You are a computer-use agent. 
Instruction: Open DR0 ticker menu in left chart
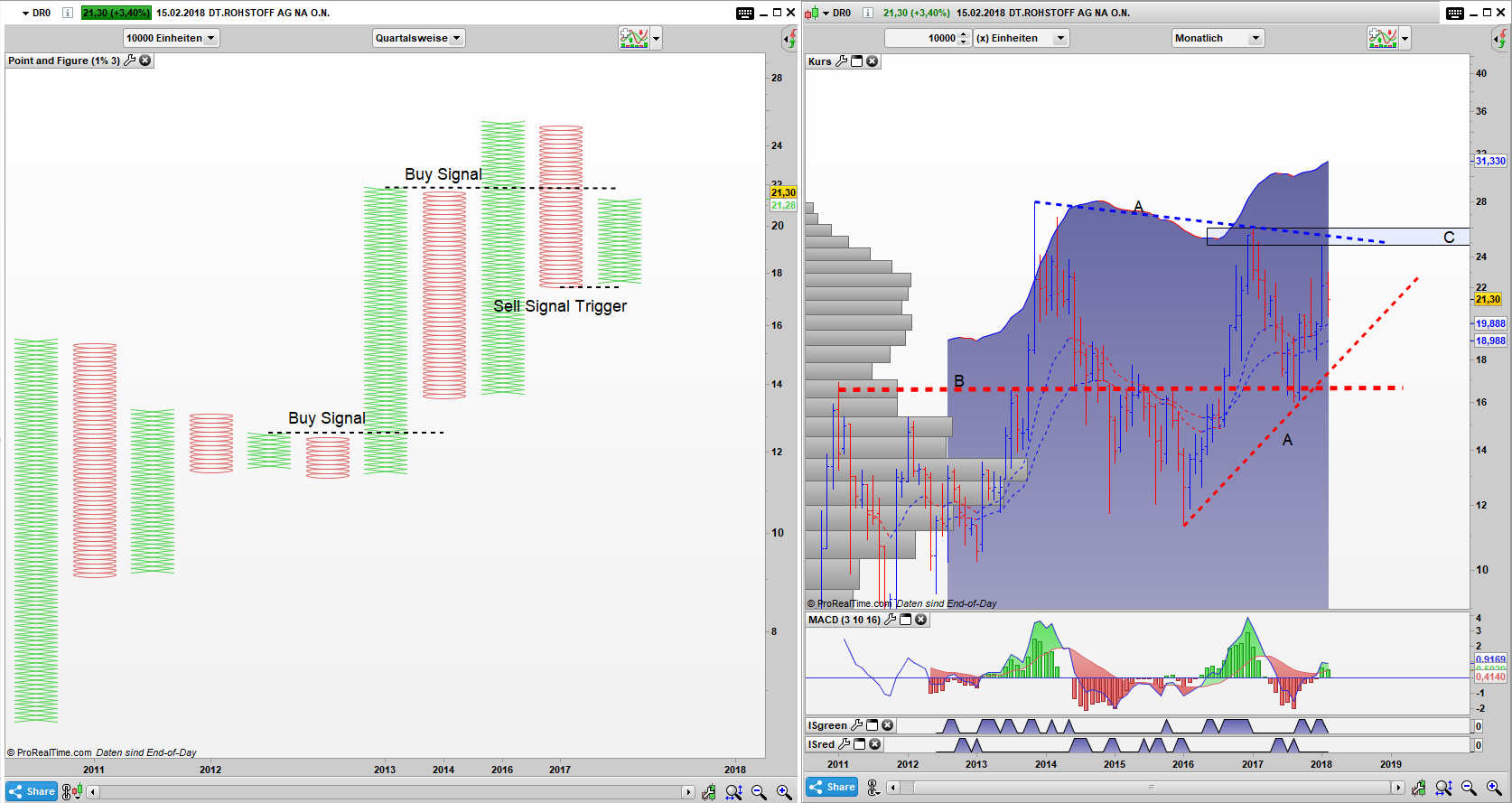pyautogui.click(x=26, y=13)
